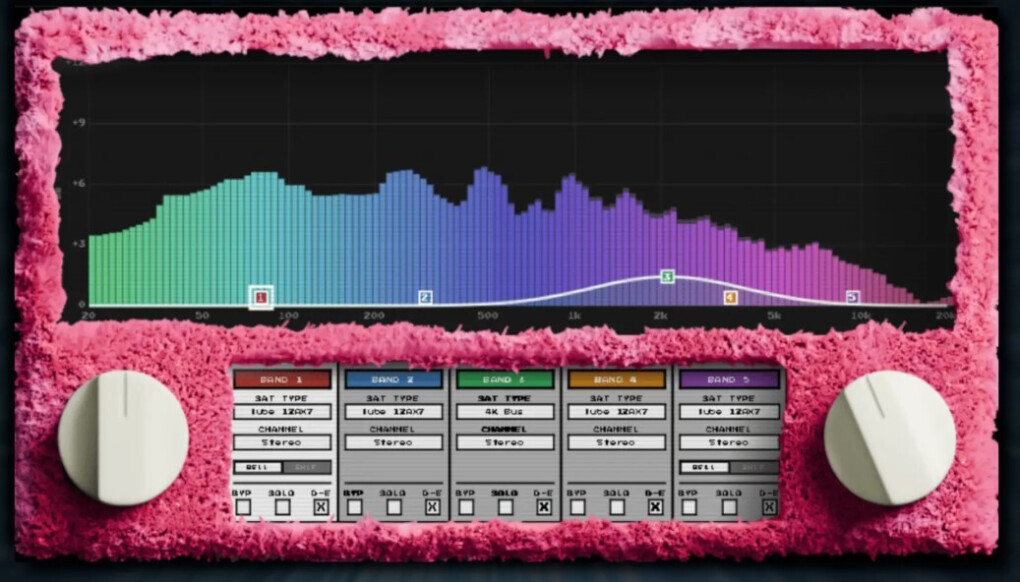Select the SHLF shape button in Band 5
This screenshot has width=1020, height=582.
coord(754,467)
